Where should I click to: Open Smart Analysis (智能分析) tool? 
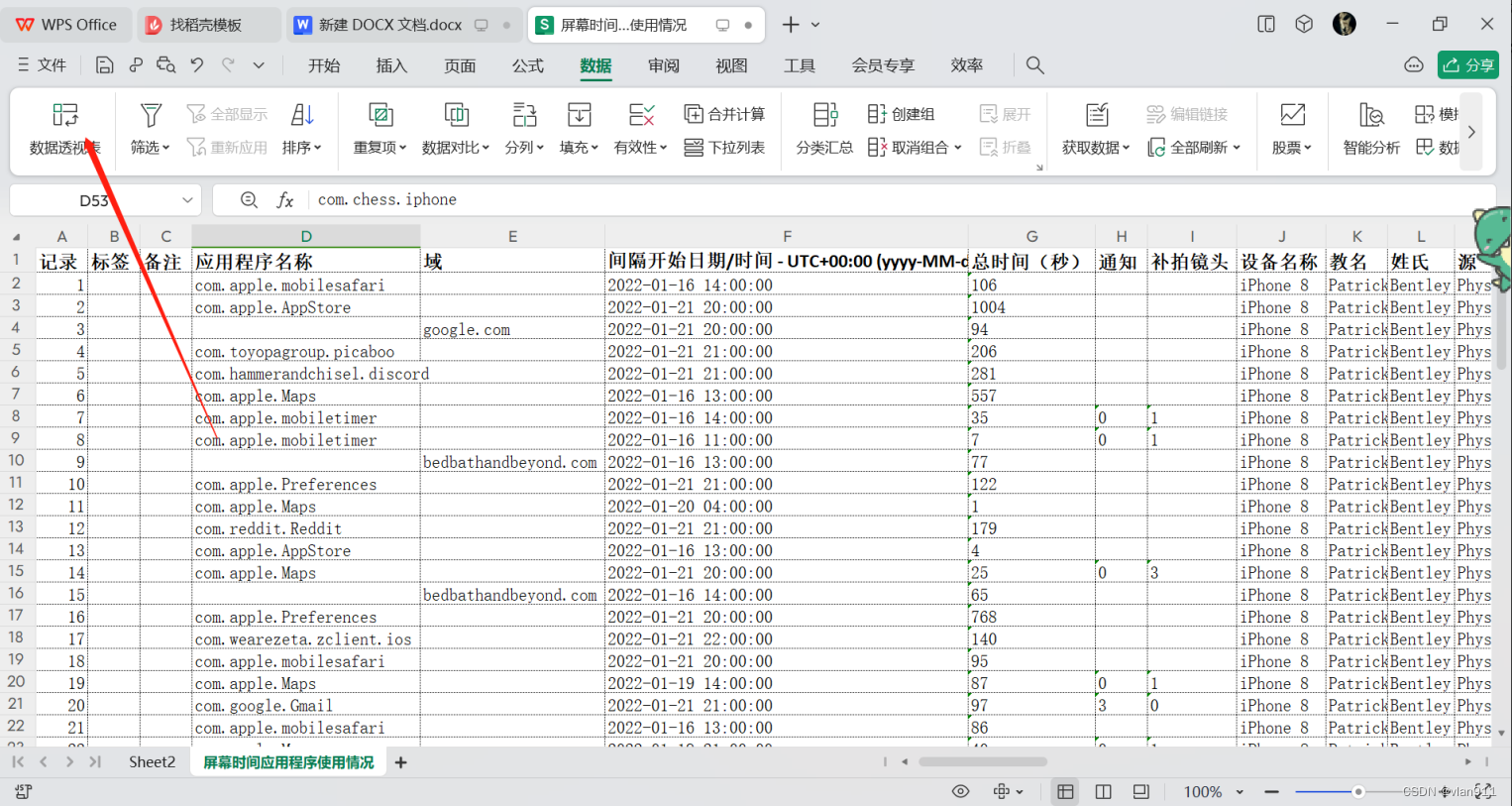click(1371, 129)
